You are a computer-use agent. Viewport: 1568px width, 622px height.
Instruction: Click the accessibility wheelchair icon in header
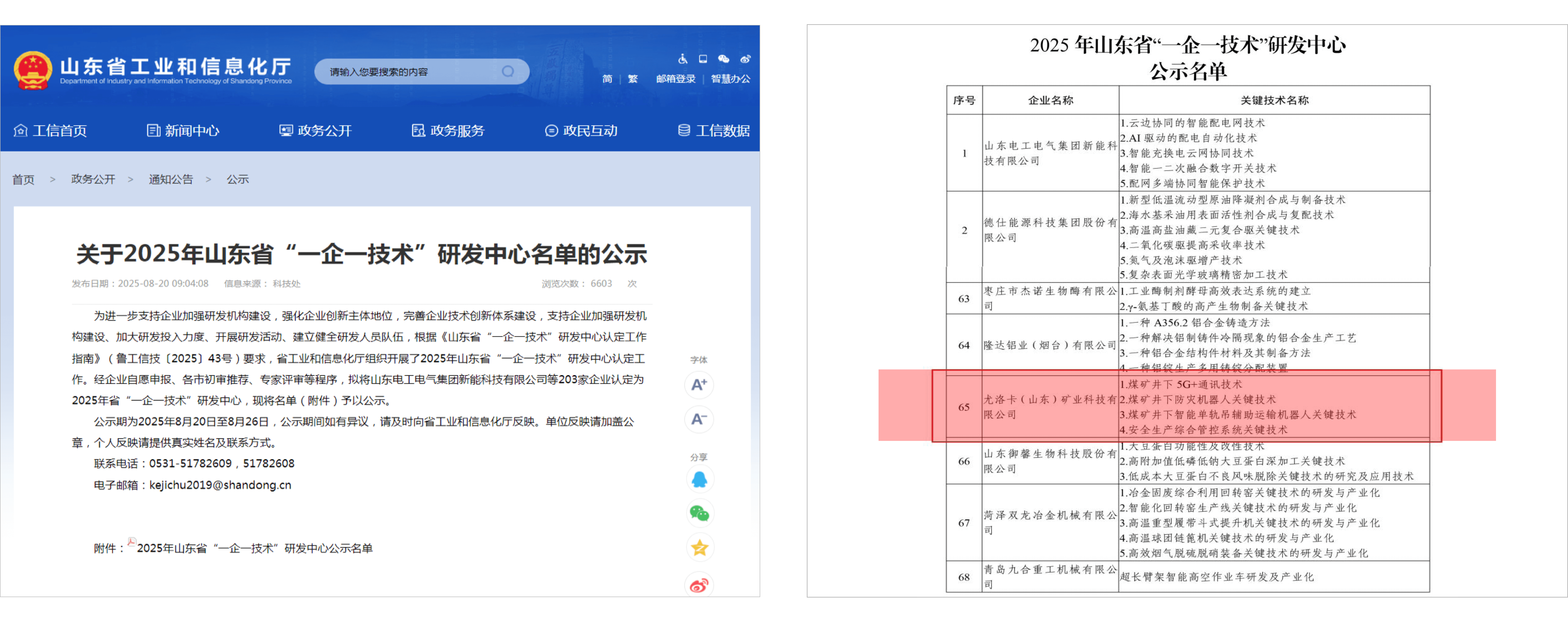coord(683,59)
